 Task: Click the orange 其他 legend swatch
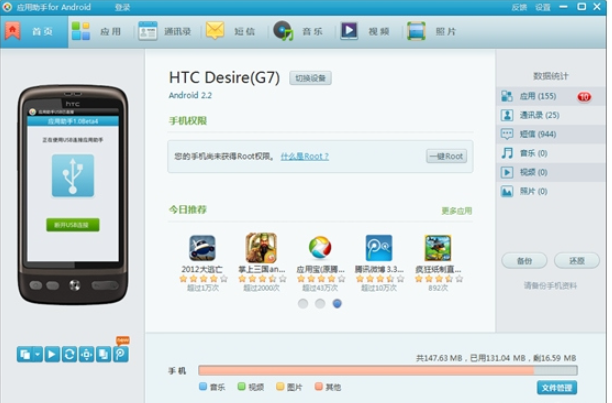point(318,387)
